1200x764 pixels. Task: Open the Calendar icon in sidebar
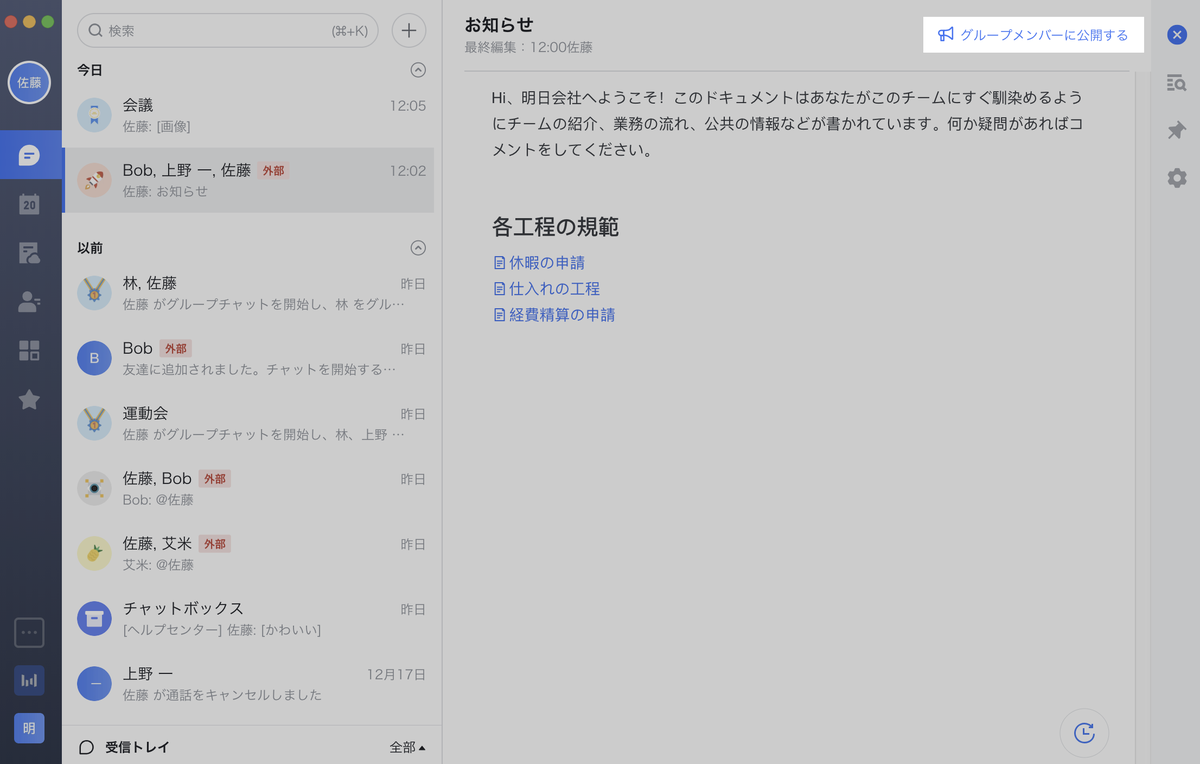click(30, 204)
